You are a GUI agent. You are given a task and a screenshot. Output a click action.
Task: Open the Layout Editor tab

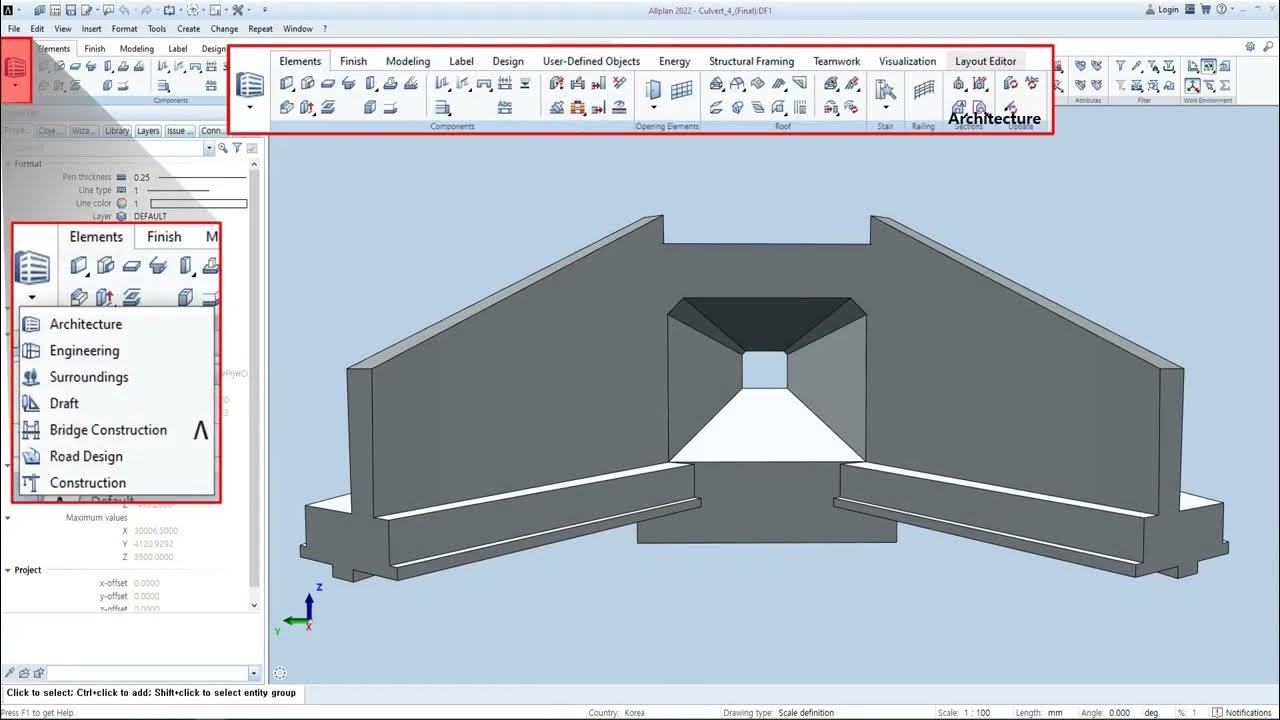[985, 61]
